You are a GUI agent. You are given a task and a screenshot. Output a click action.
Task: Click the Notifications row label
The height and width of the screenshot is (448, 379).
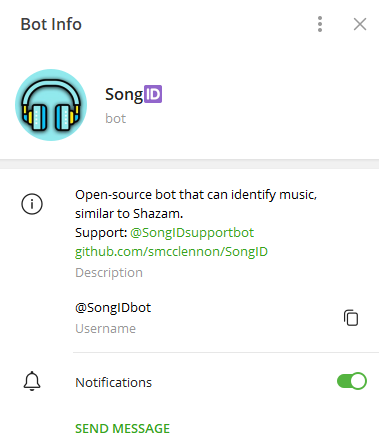pos(113,382)
